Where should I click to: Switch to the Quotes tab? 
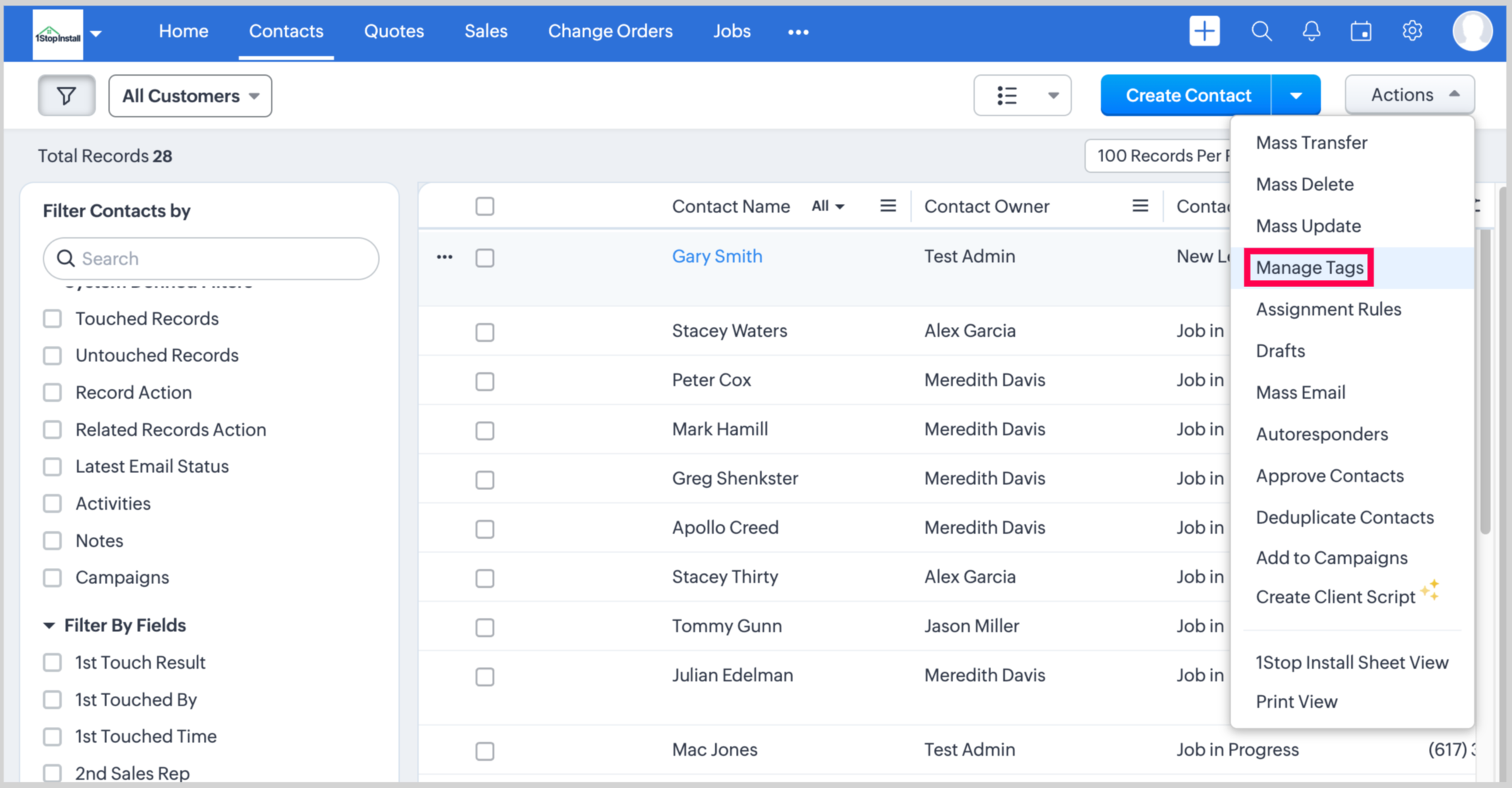pos(393,31)
